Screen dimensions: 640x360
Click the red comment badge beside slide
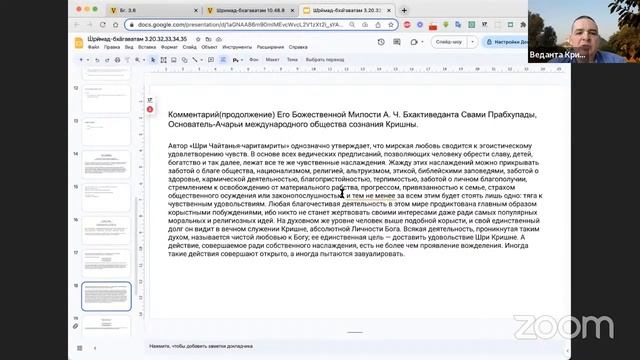150,109
